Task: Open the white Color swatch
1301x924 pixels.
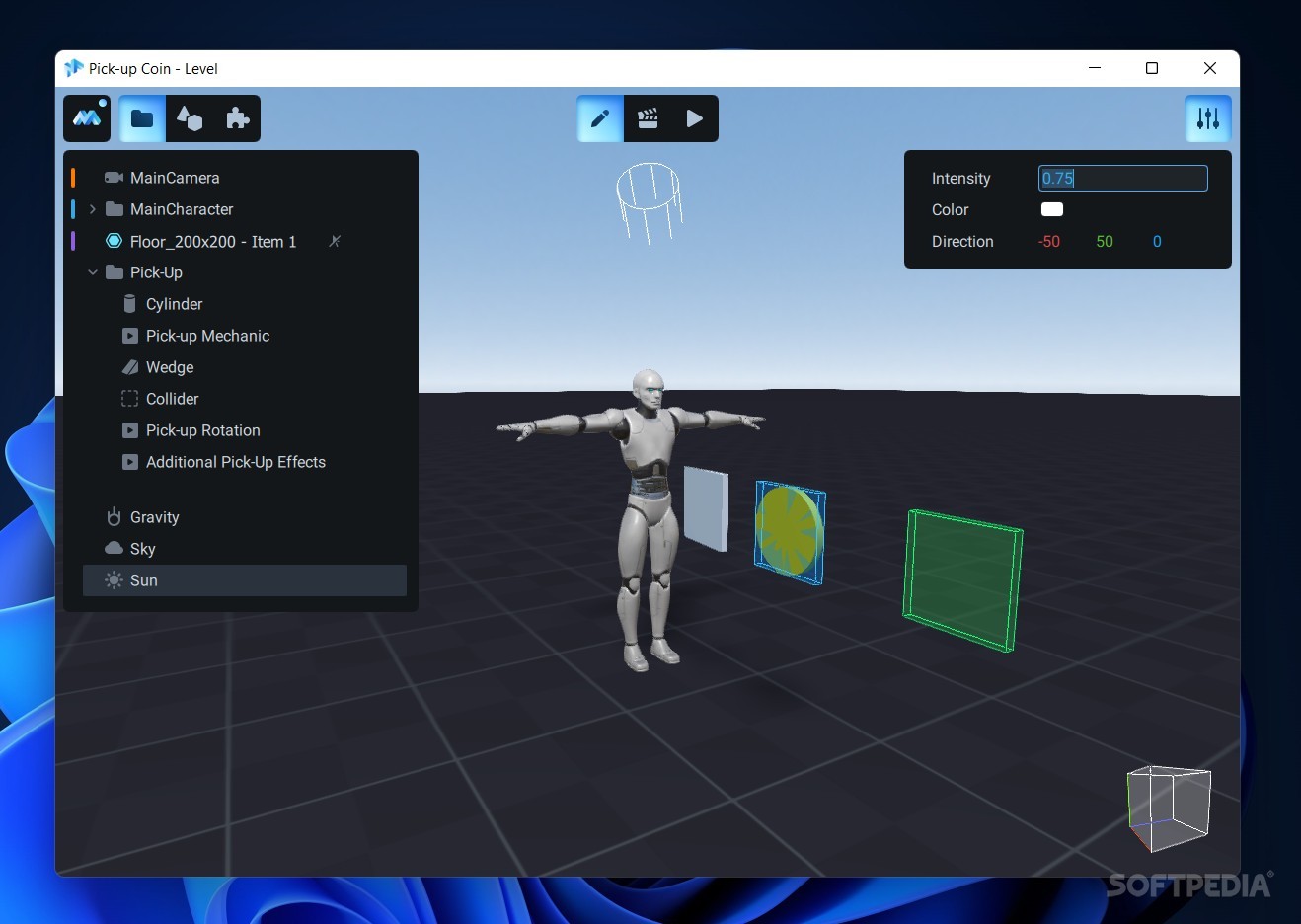Action: (1052, 209)
